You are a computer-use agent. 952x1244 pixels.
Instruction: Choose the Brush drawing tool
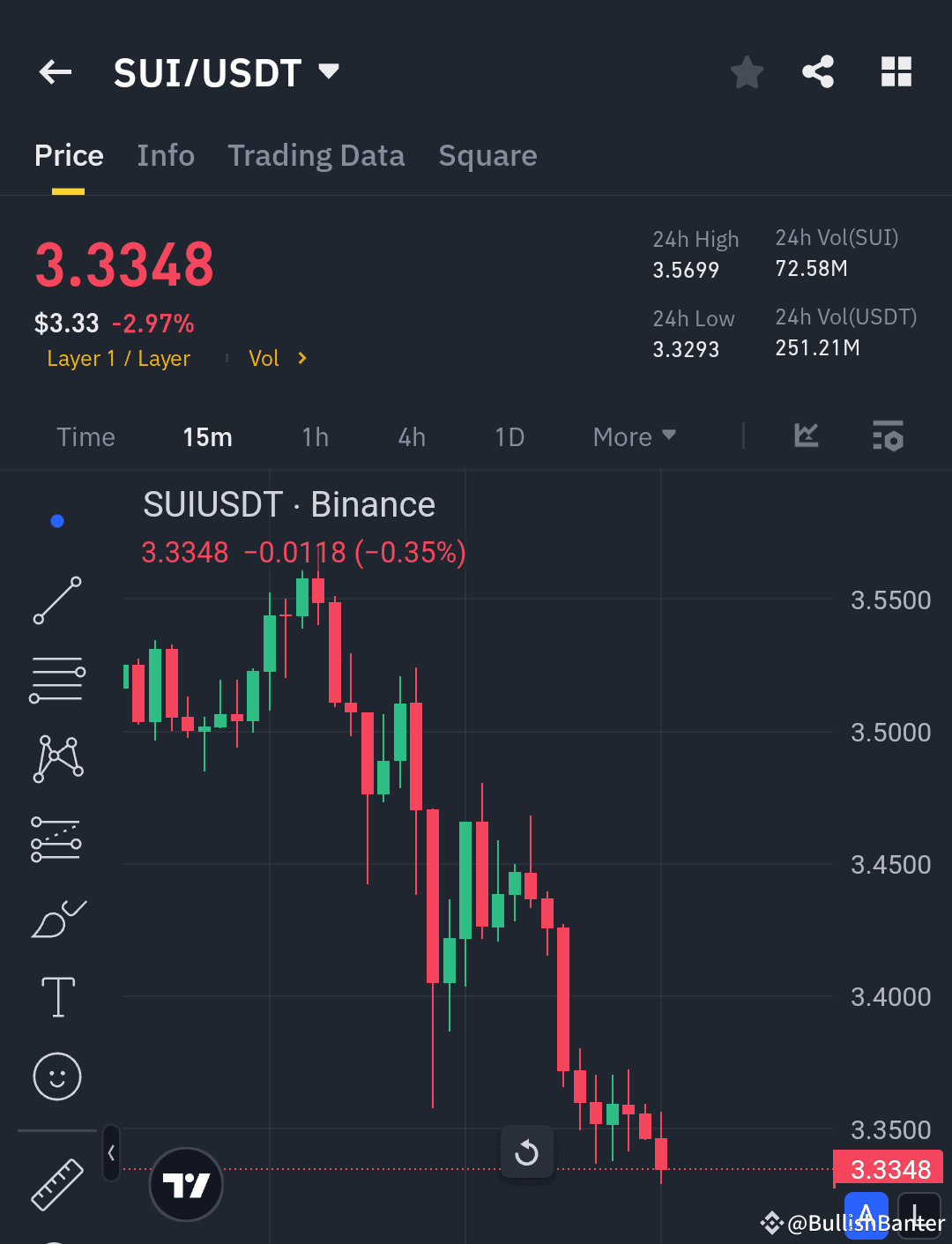[56, 917]
